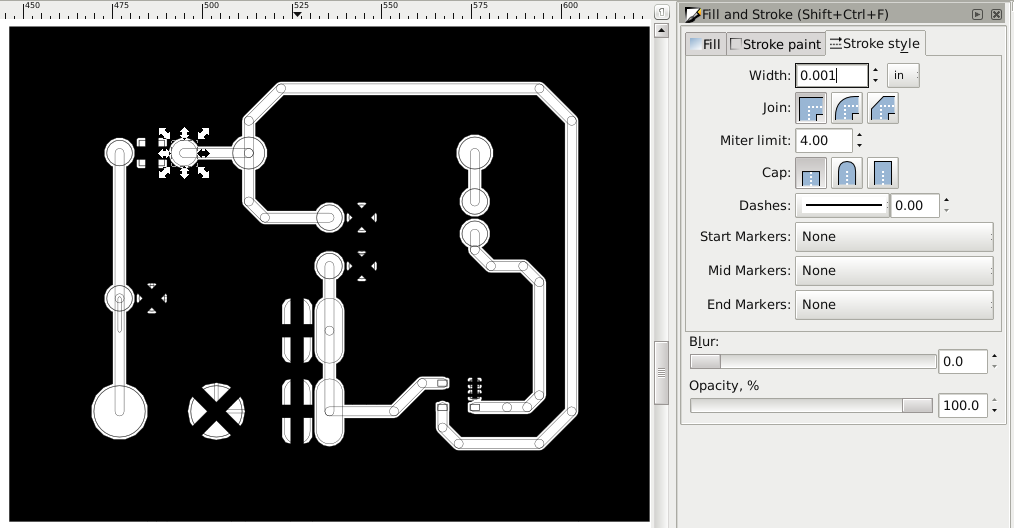This screenshot has width=1014, height=528.
Task: Increase the stroke width value
Action: click(876, 70)
